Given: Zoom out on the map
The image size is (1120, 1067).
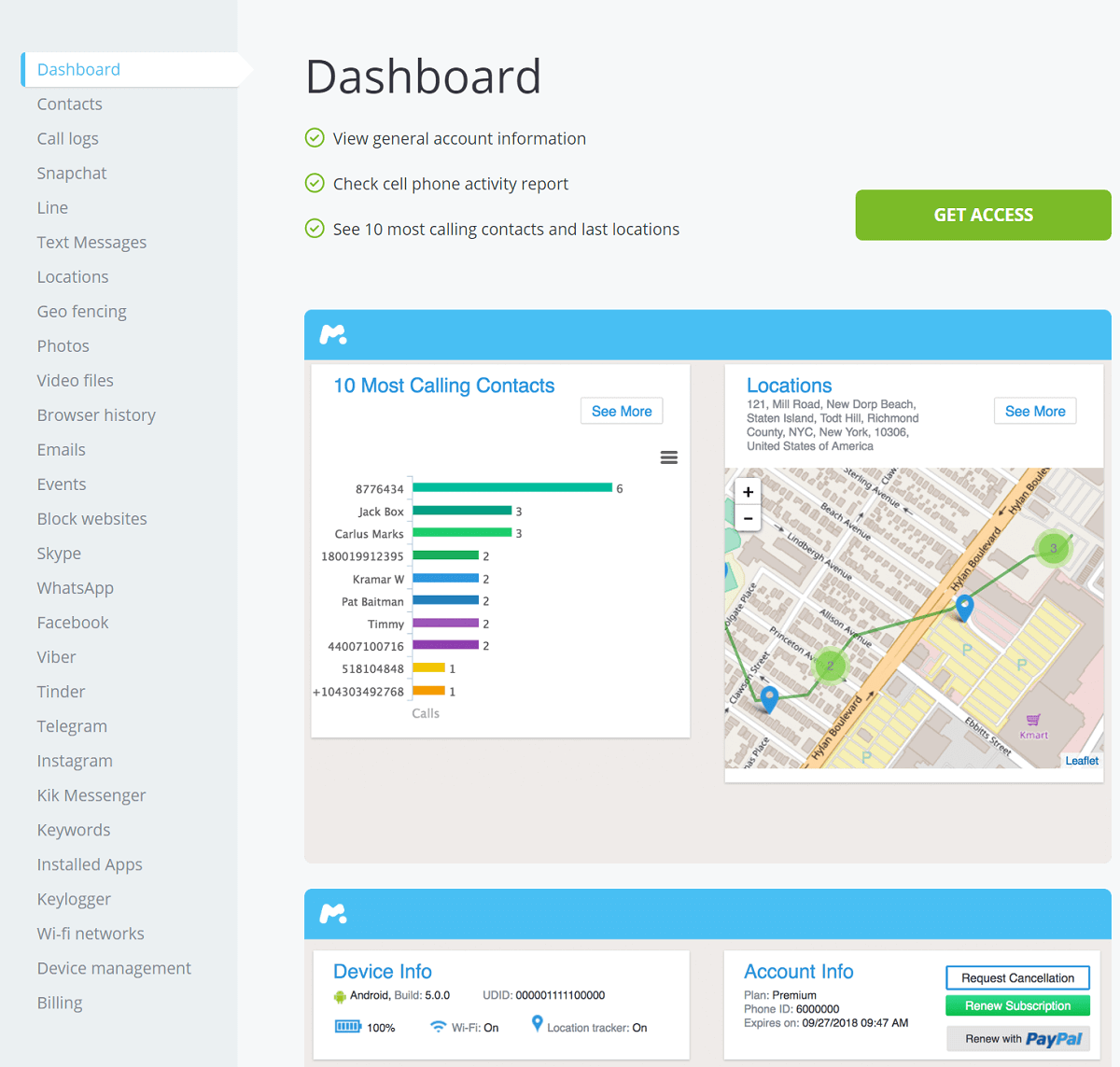Looking at the screenshot, I should click(x=748, y=518).
